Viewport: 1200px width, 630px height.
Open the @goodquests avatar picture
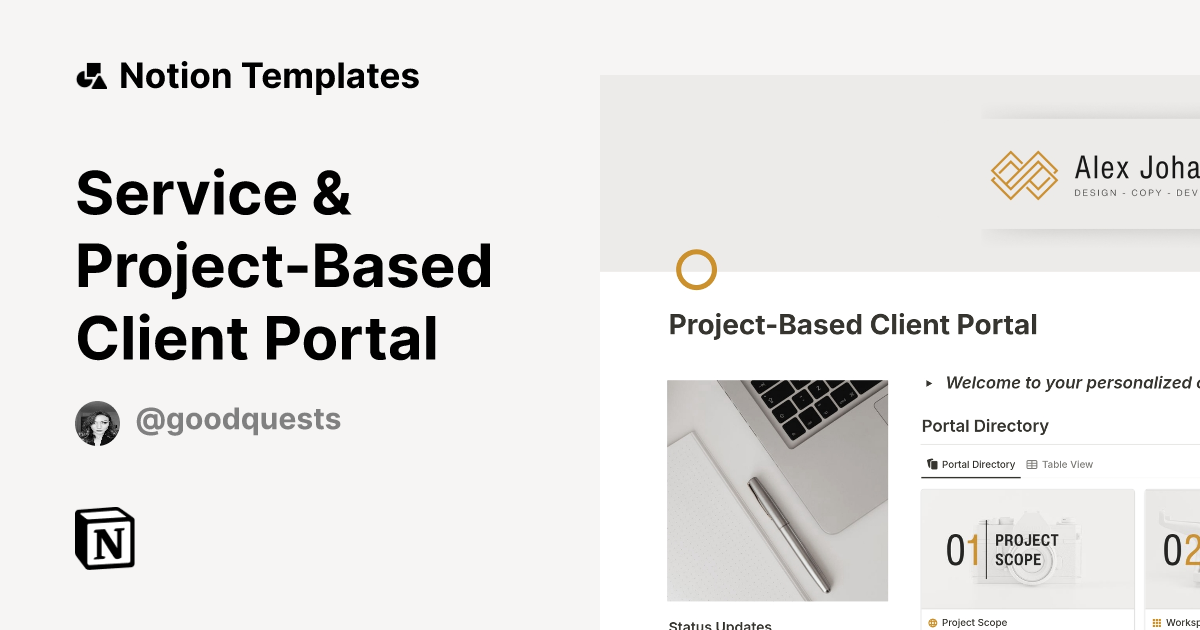point(97,422)
